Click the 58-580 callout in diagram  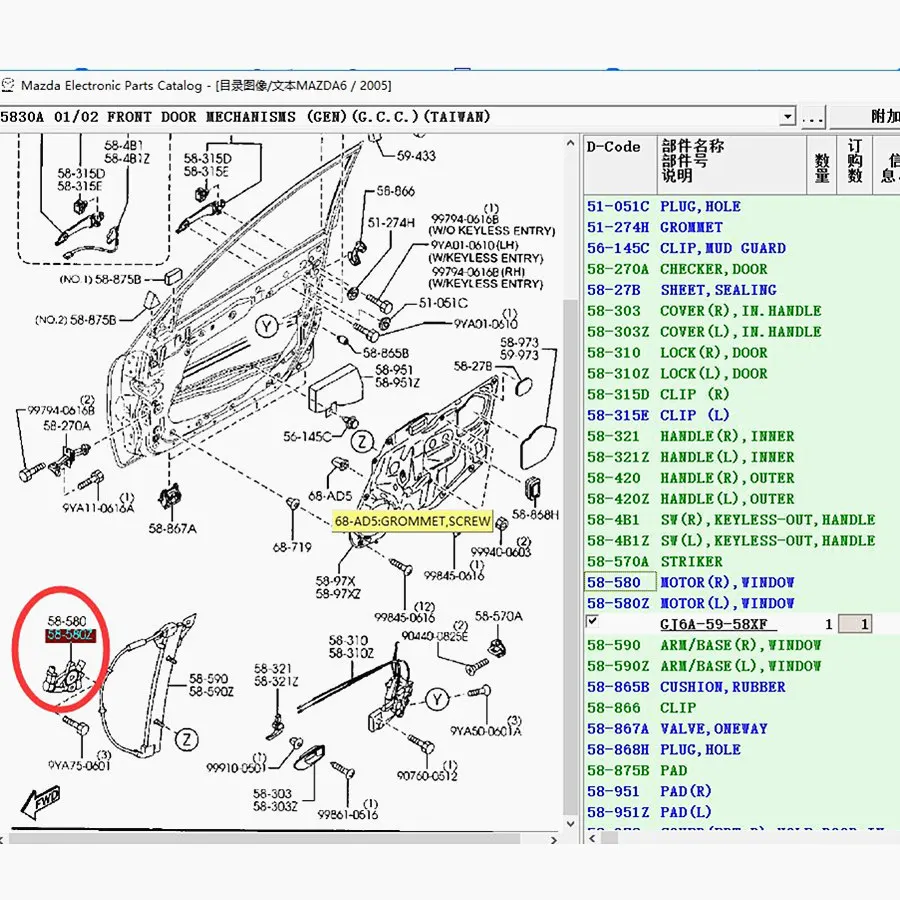pos(67,620)
